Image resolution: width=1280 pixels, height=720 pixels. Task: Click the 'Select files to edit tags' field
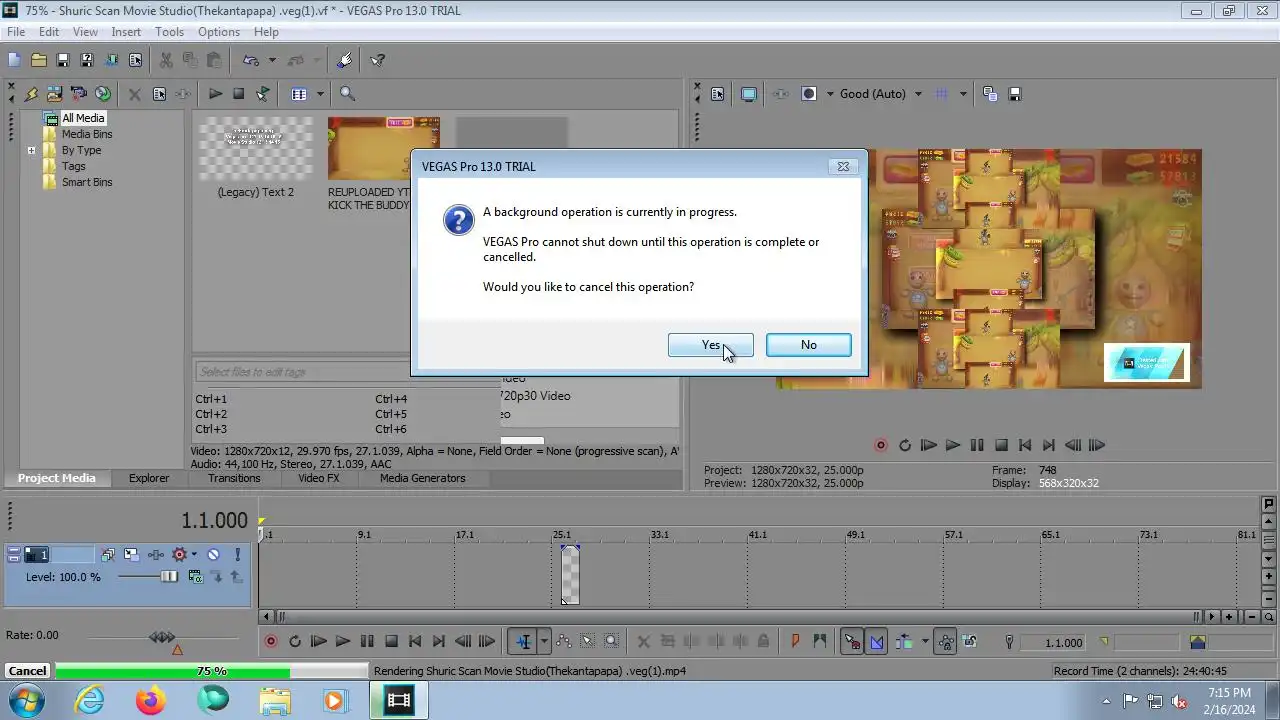[x=345, y=372]
